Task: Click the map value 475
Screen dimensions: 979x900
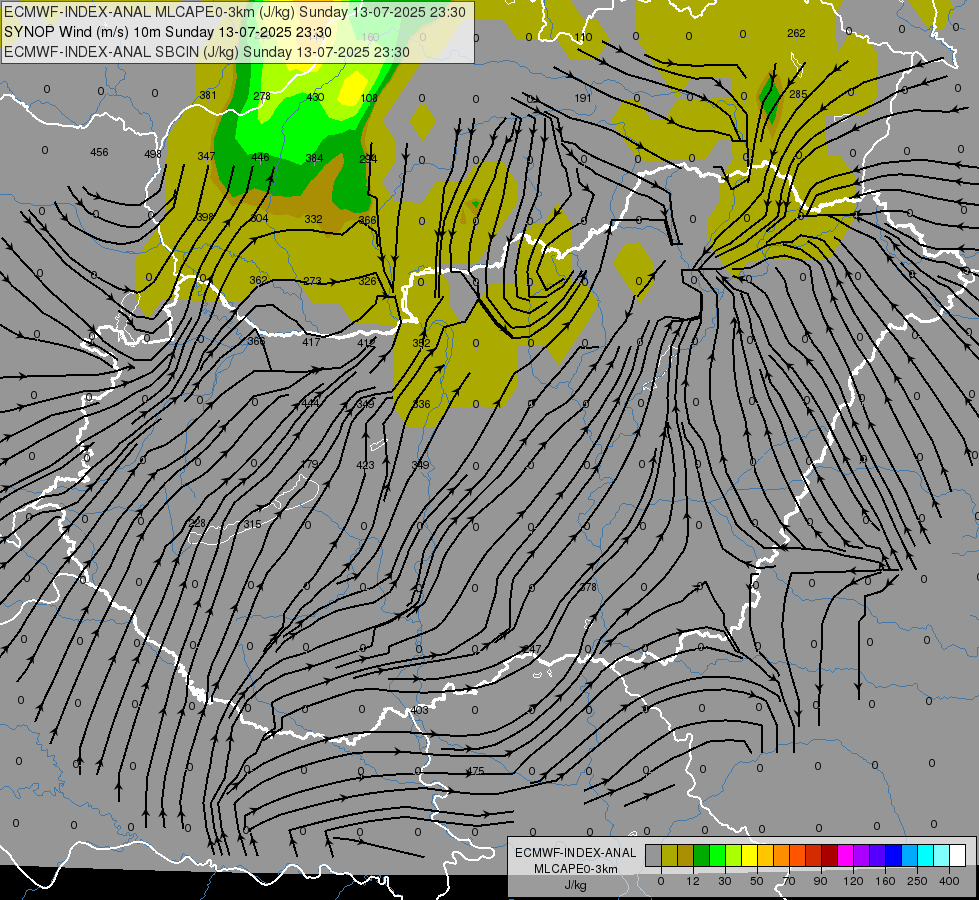Action: [x=476, y=771]
